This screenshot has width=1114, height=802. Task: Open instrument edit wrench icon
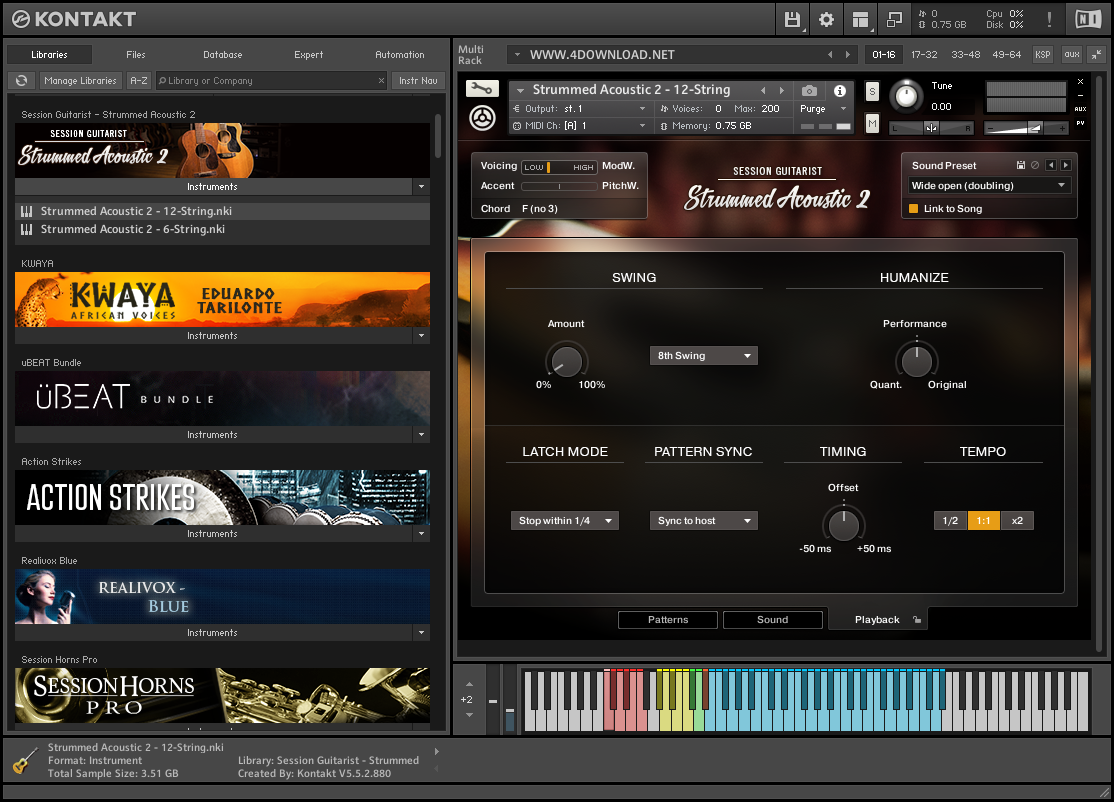(x=482, y=89)
